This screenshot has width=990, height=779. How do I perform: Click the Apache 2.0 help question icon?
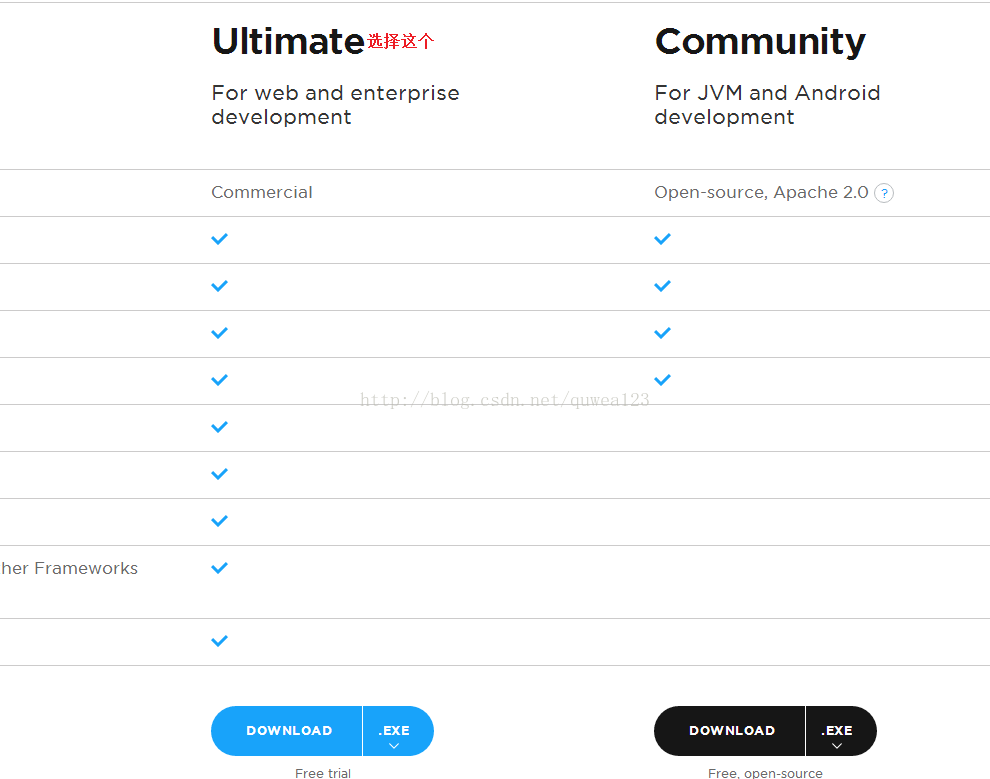[x=884, y=193]
